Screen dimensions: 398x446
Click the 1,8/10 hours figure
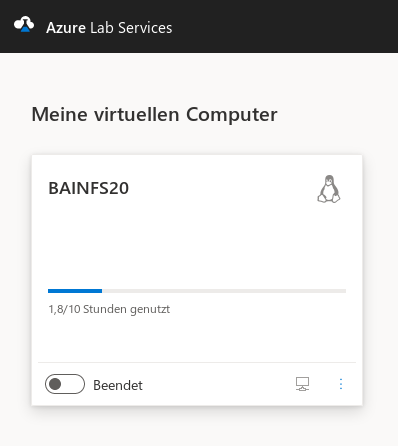click(x=64, y=309)
